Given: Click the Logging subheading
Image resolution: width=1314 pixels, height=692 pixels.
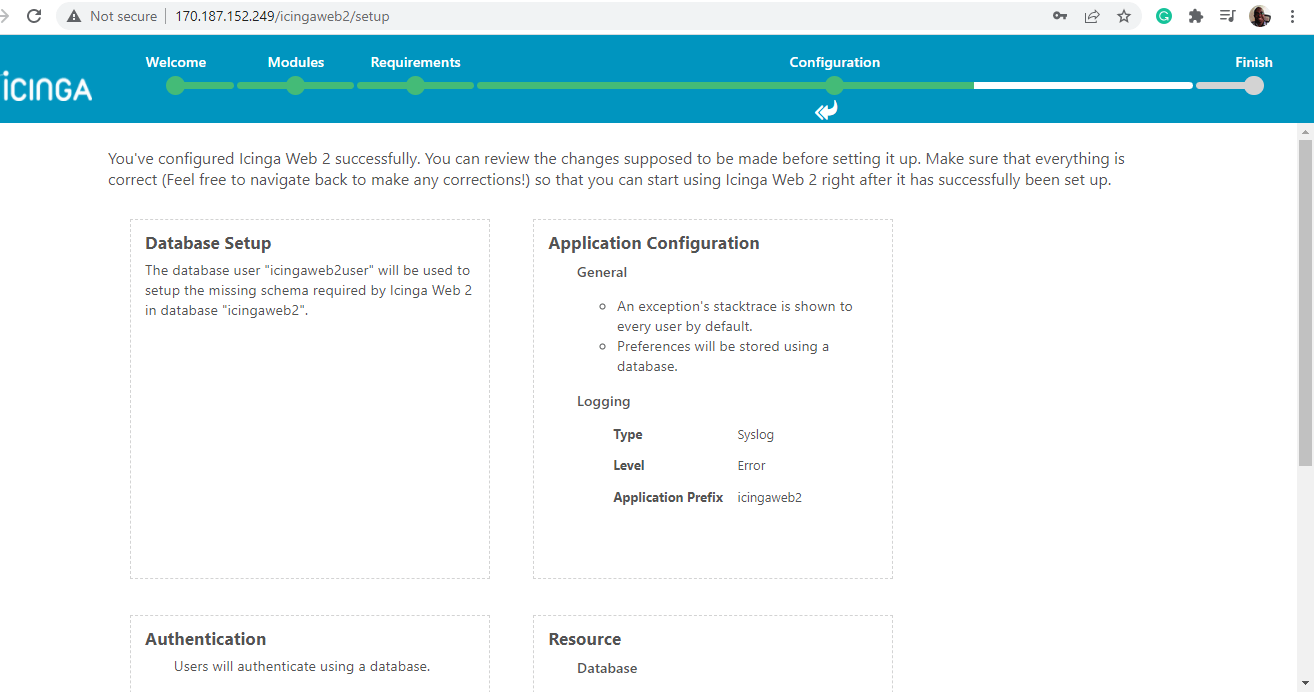Looking at the screenshot, I should 604,402.
